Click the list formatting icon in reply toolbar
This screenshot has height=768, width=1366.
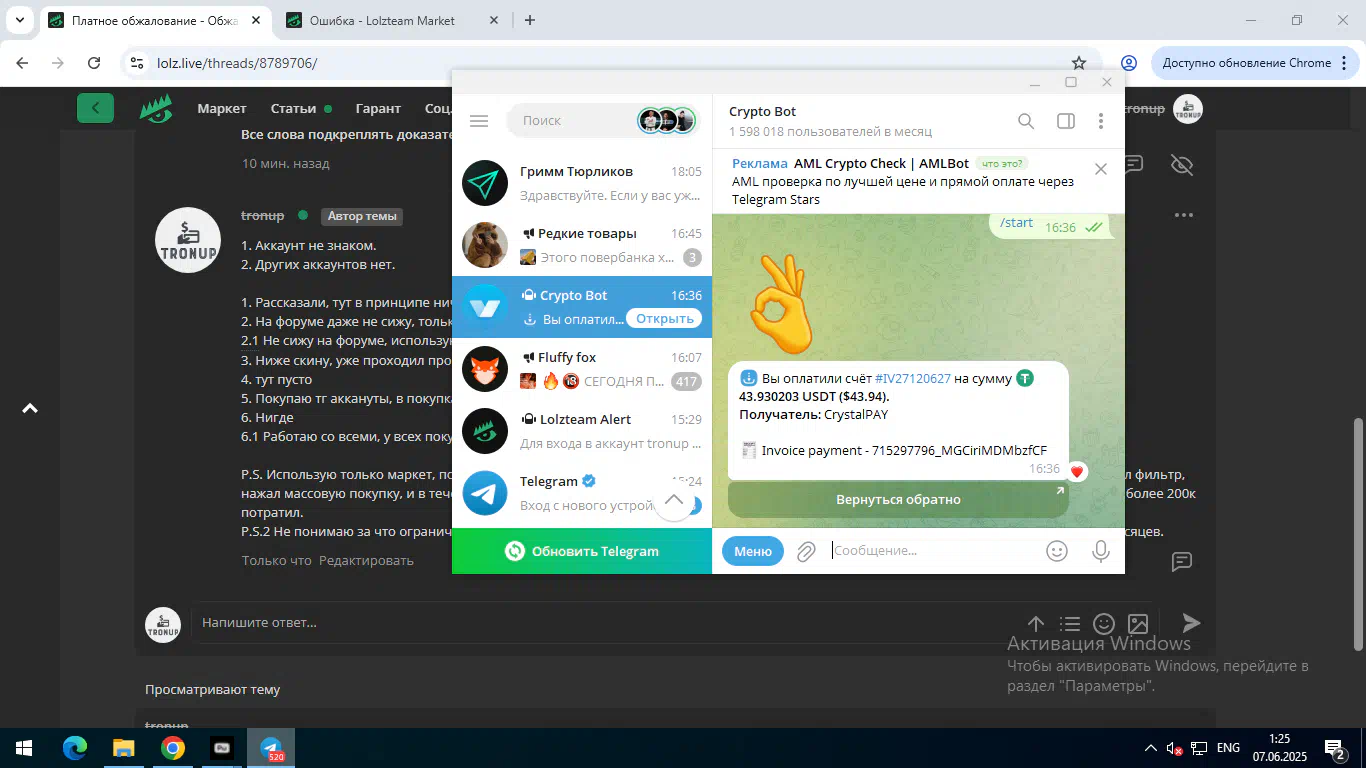pos(1070,623)
